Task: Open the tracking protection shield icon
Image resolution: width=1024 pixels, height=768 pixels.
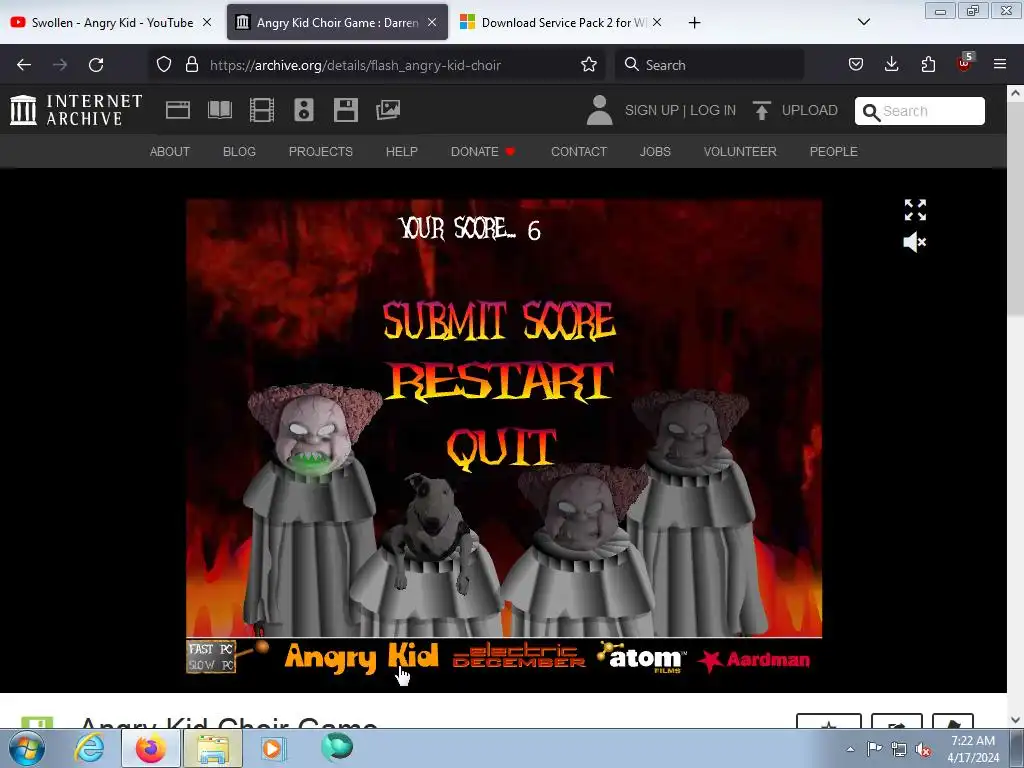Action: coord(164,65)
